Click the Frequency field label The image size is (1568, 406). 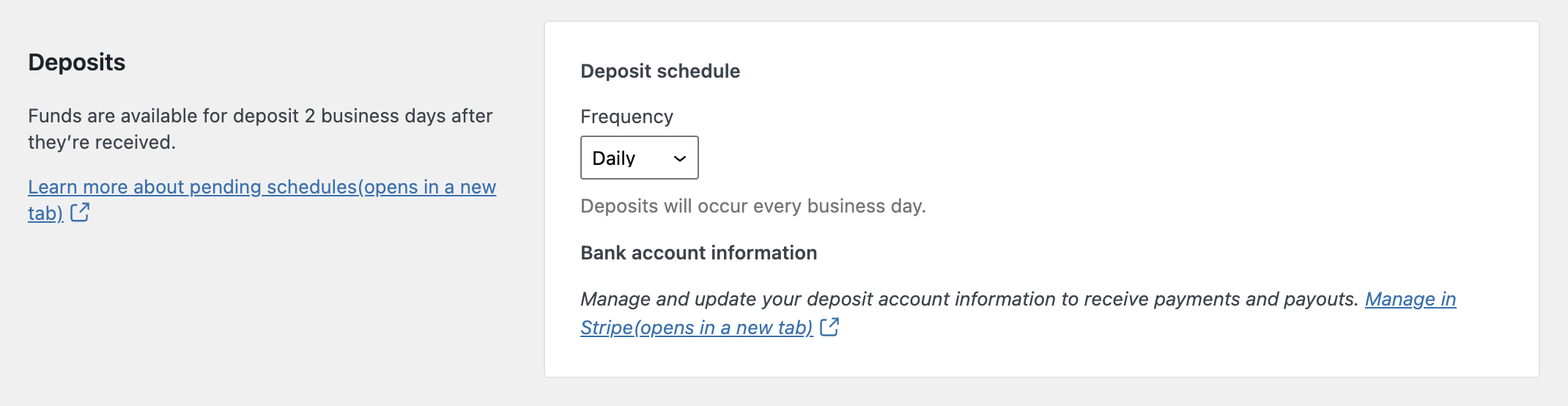click(x=626, y=117)
